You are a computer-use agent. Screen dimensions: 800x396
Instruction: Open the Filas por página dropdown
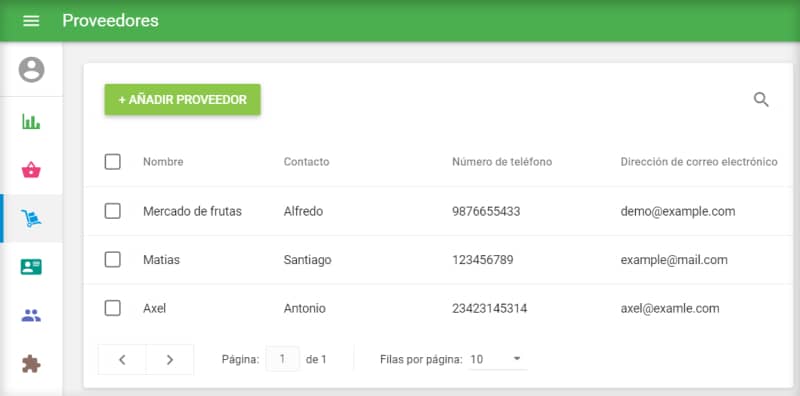498,359
